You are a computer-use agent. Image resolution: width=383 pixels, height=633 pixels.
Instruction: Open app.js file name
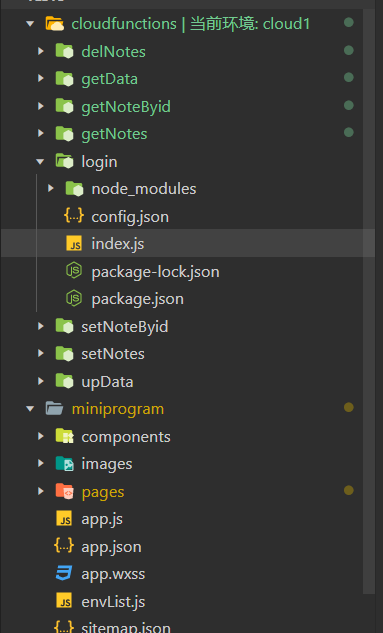(x=102, y=519)
